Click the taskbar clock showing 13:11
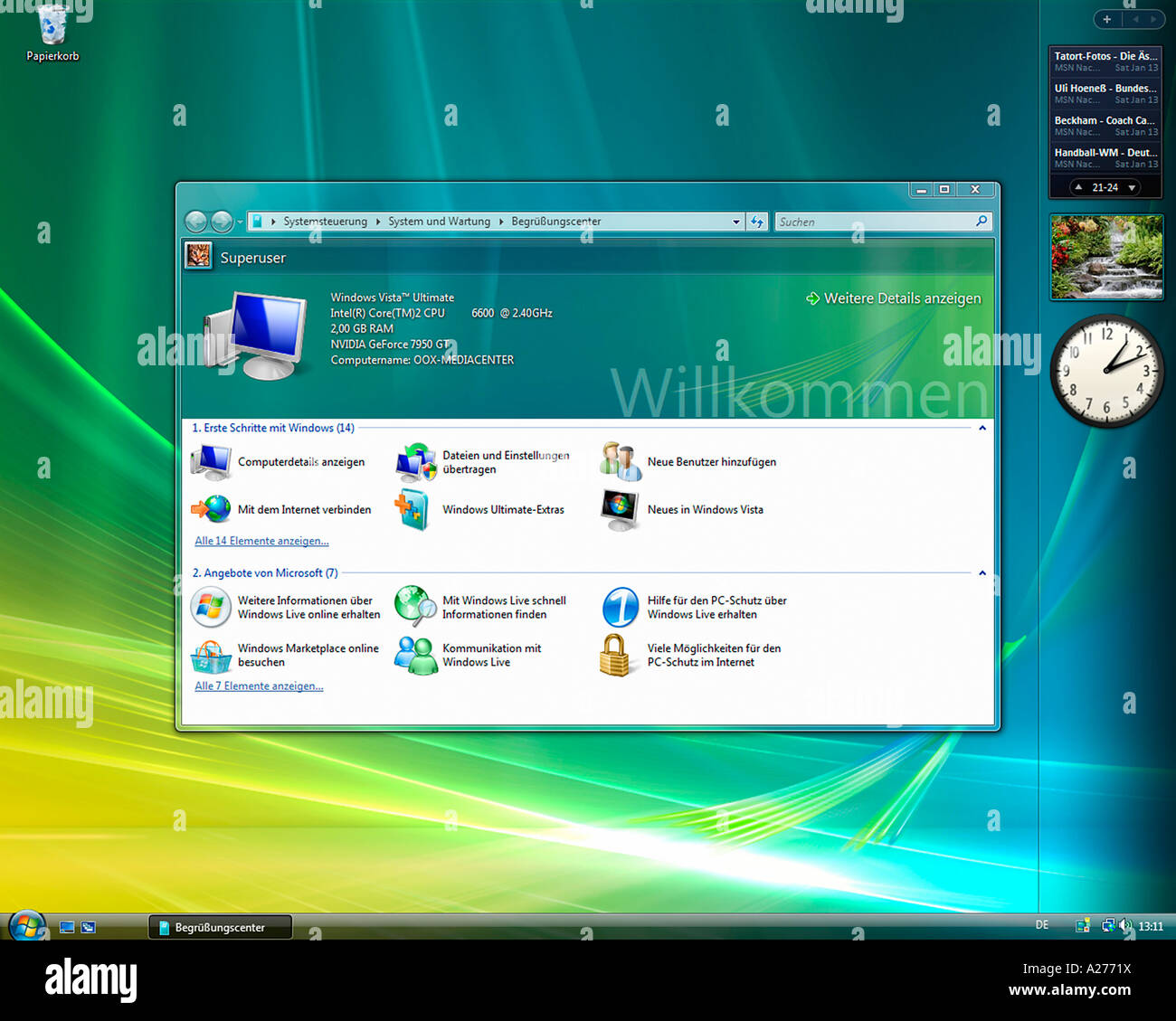The image size is (1176, 1021). (1151, 926)
